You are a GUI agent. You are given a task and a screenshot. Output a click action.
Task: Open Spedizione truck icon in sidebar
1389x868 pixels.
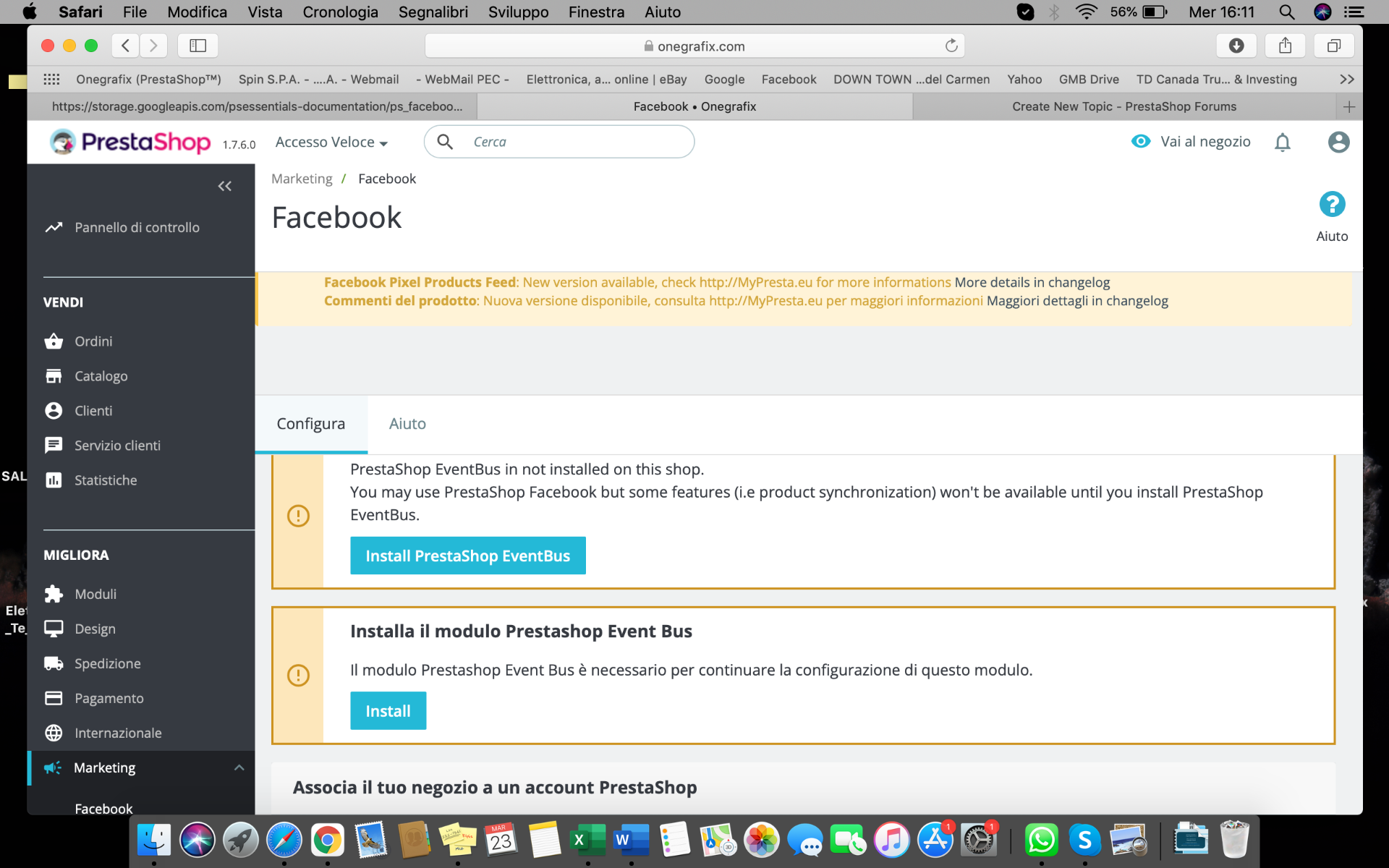click(x=54, y=663)
